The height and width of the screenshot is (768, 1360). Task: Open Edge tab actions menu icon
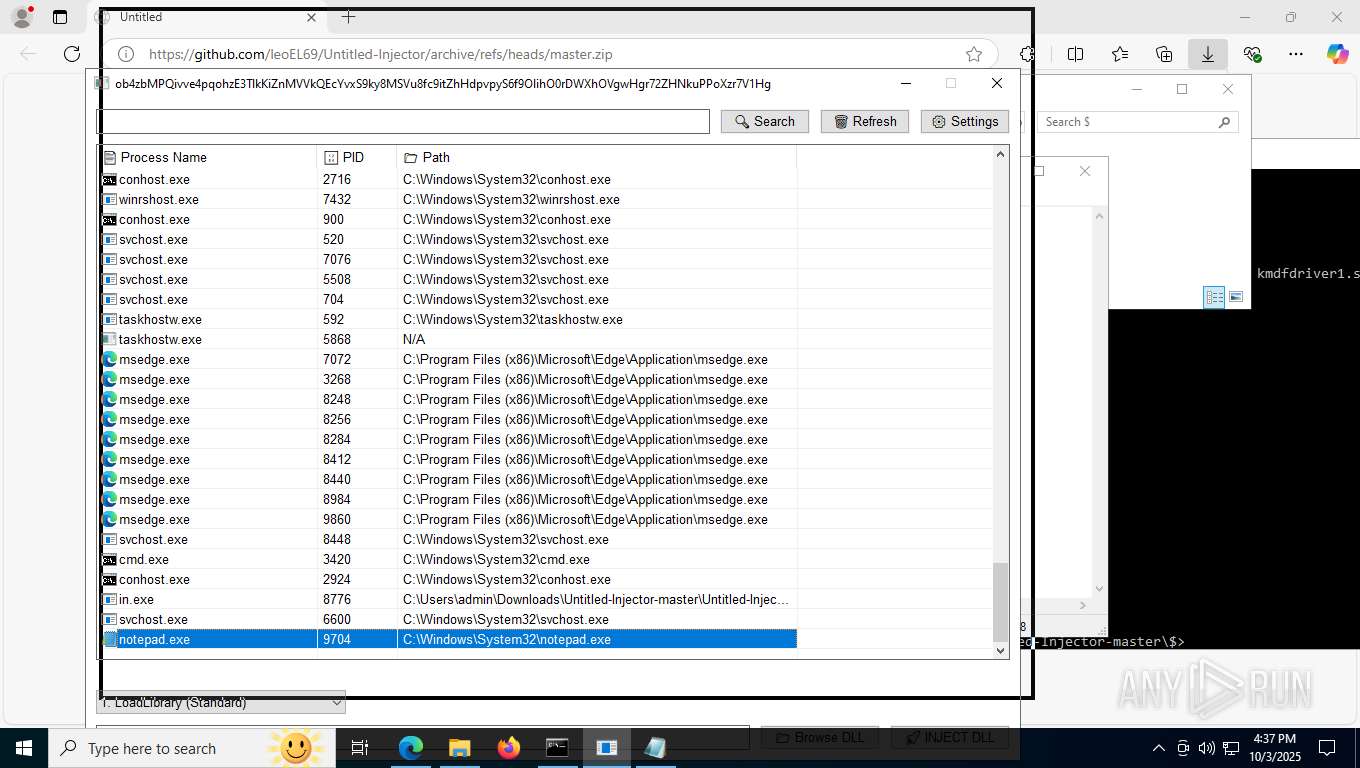(x=60, y=17)
